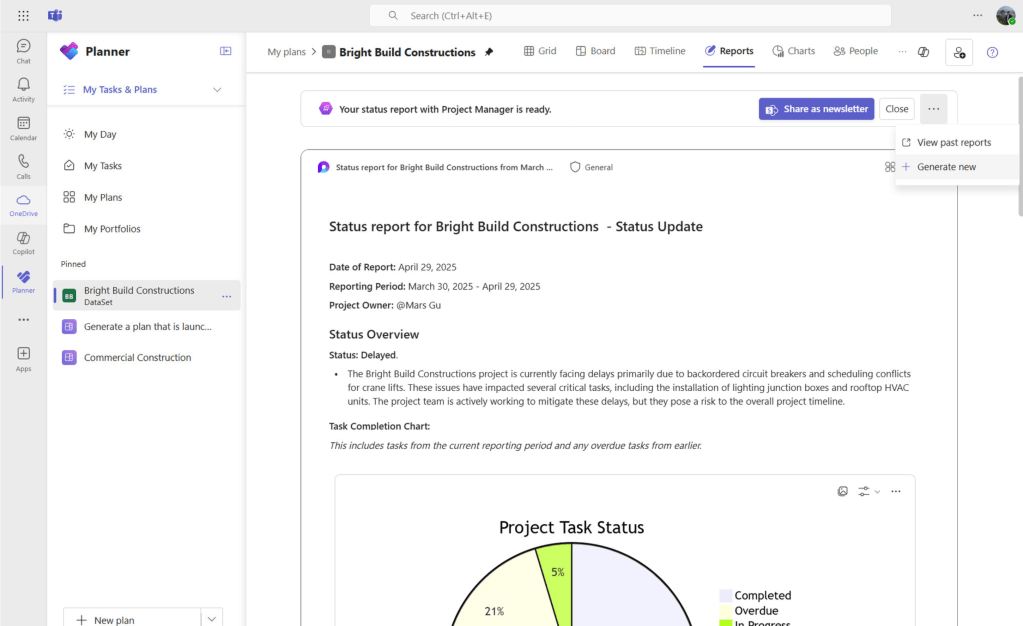
Task: Open the share plan members icon
Action: 958,52
